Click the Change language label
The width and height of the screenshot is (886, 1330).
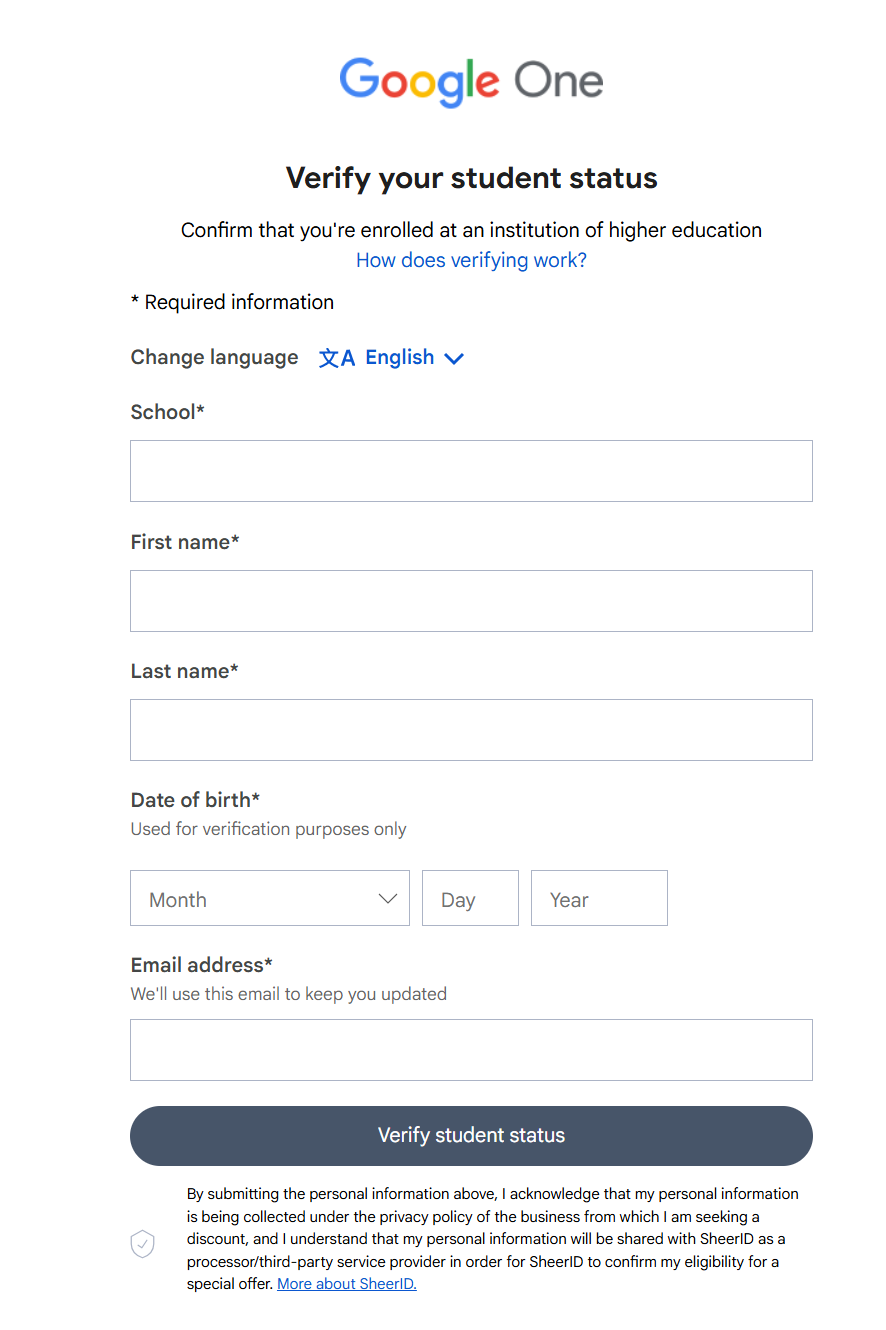214,358
